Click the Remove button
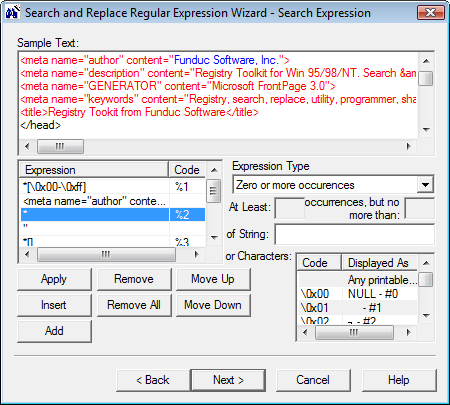 coord(134,279)
